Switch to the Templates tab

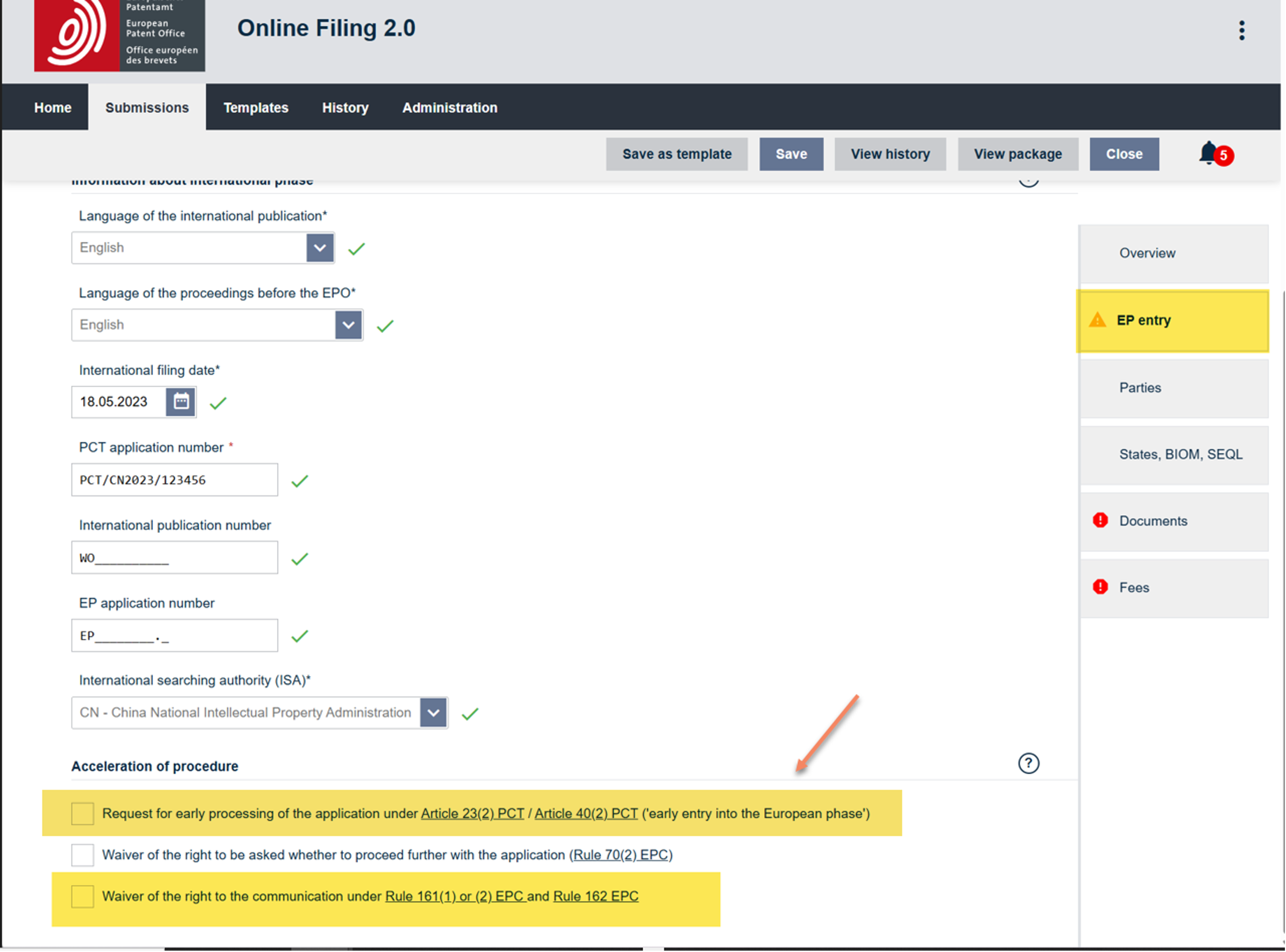pyautogui.click(x=256, y=108)
